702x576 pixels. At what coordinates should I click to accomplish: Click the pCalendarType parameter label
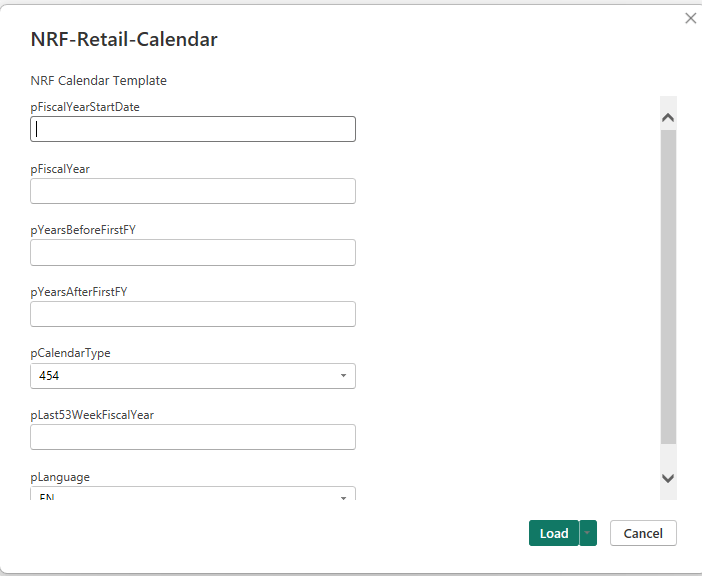click(77, 353)
